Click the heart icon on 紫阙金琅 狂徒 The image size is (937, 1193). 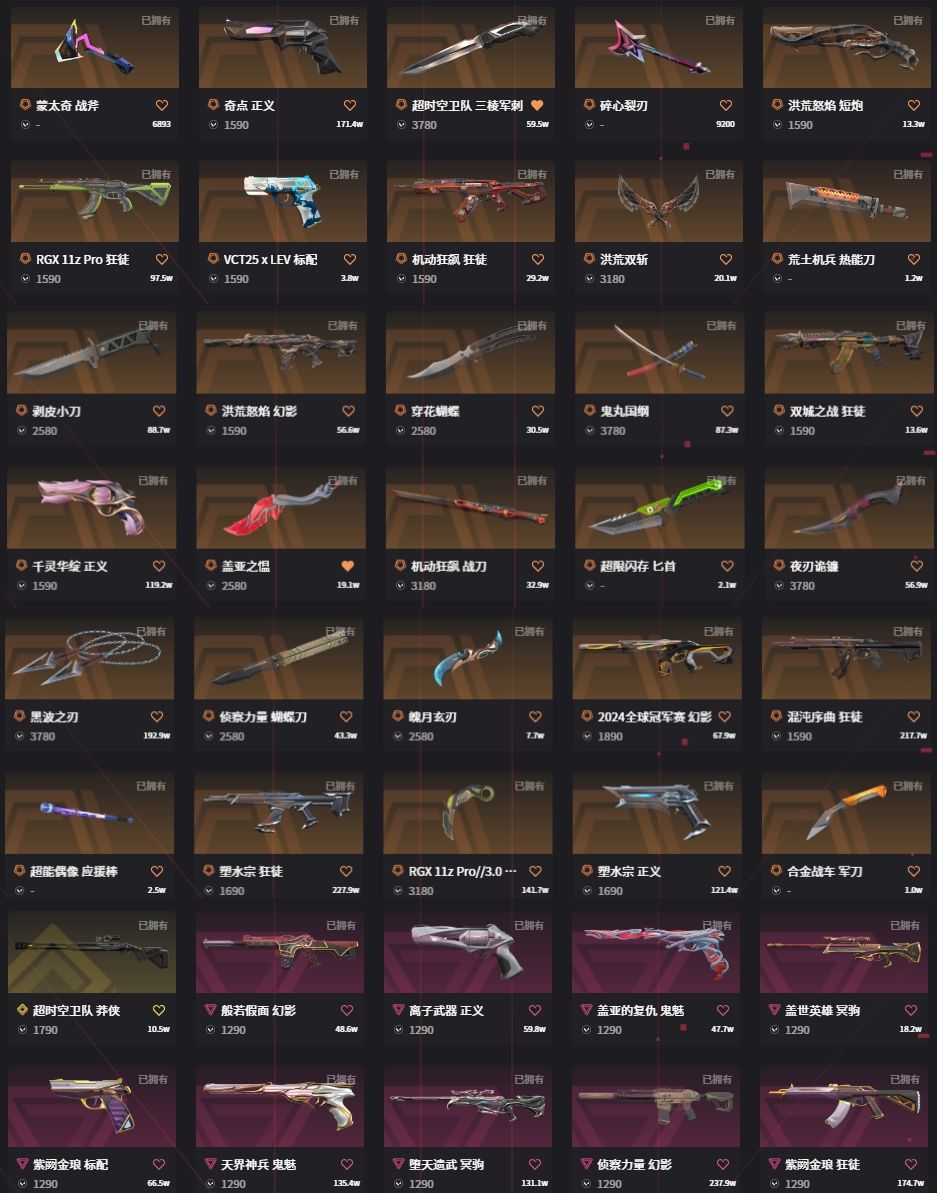tap(911, 1164)
